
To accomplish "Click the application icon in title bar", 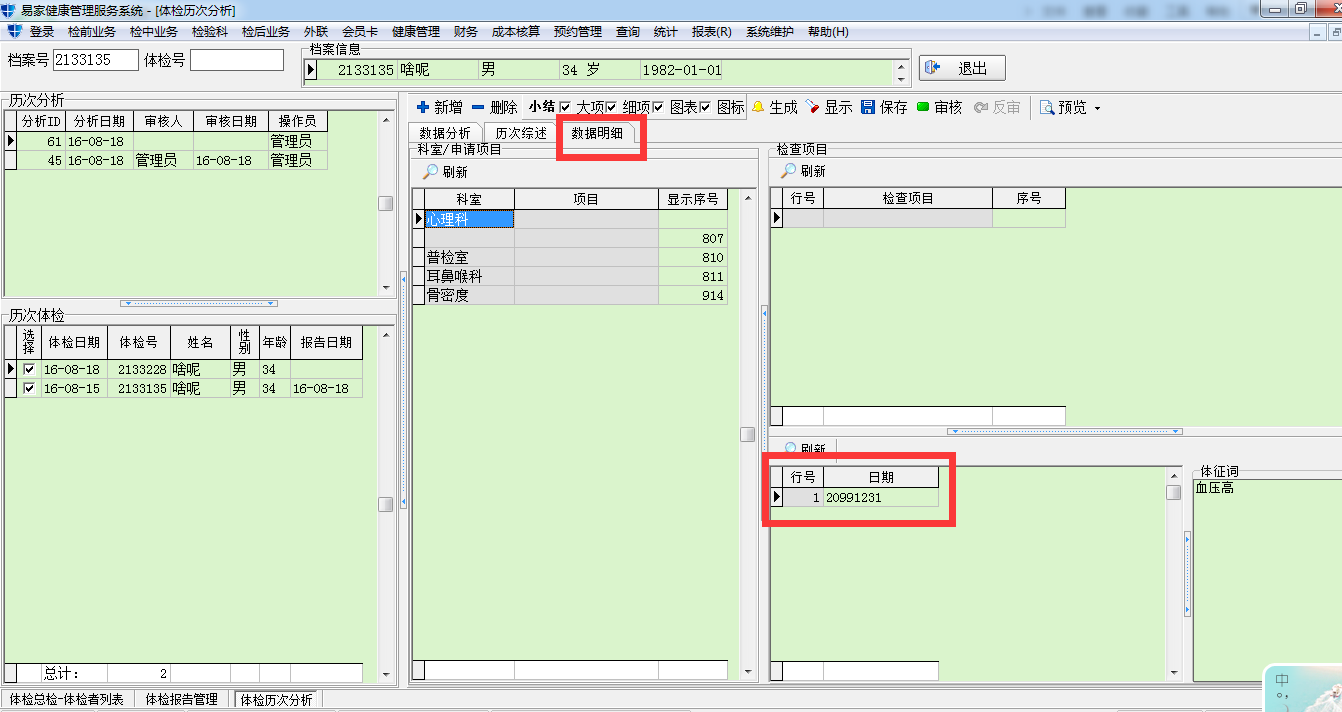I will click(10, 9).
